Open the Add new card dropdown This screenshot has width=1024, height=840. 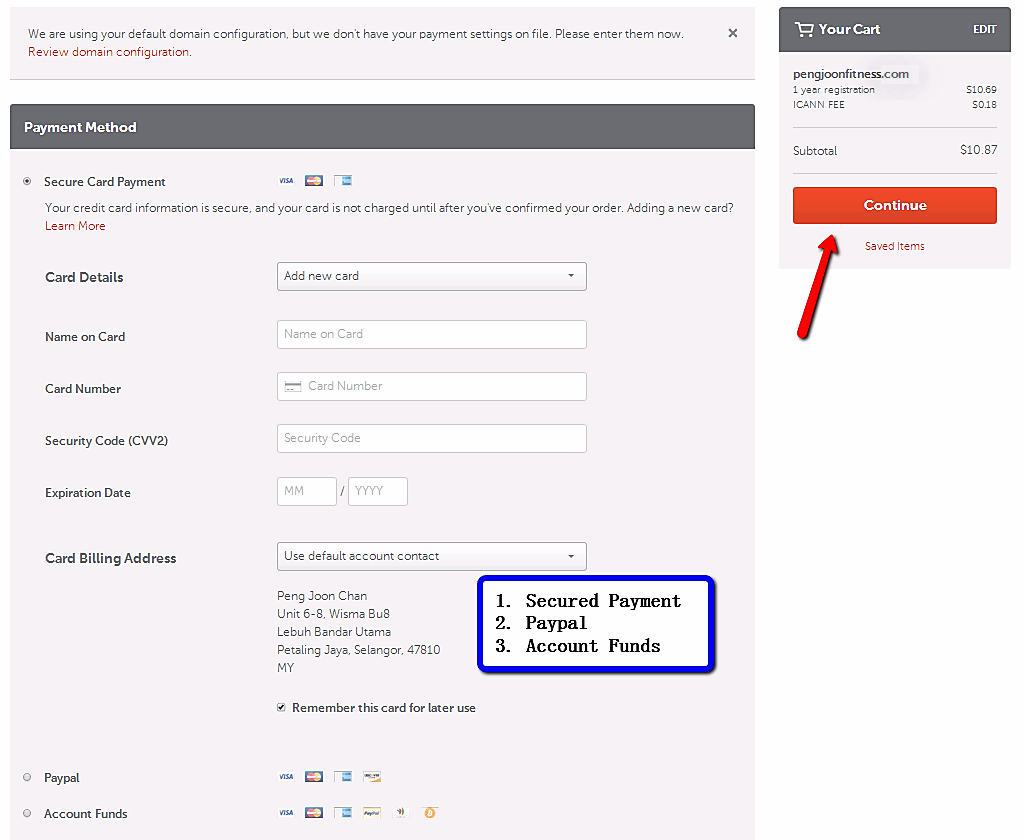pyautogui.click(x=431, y=276)
